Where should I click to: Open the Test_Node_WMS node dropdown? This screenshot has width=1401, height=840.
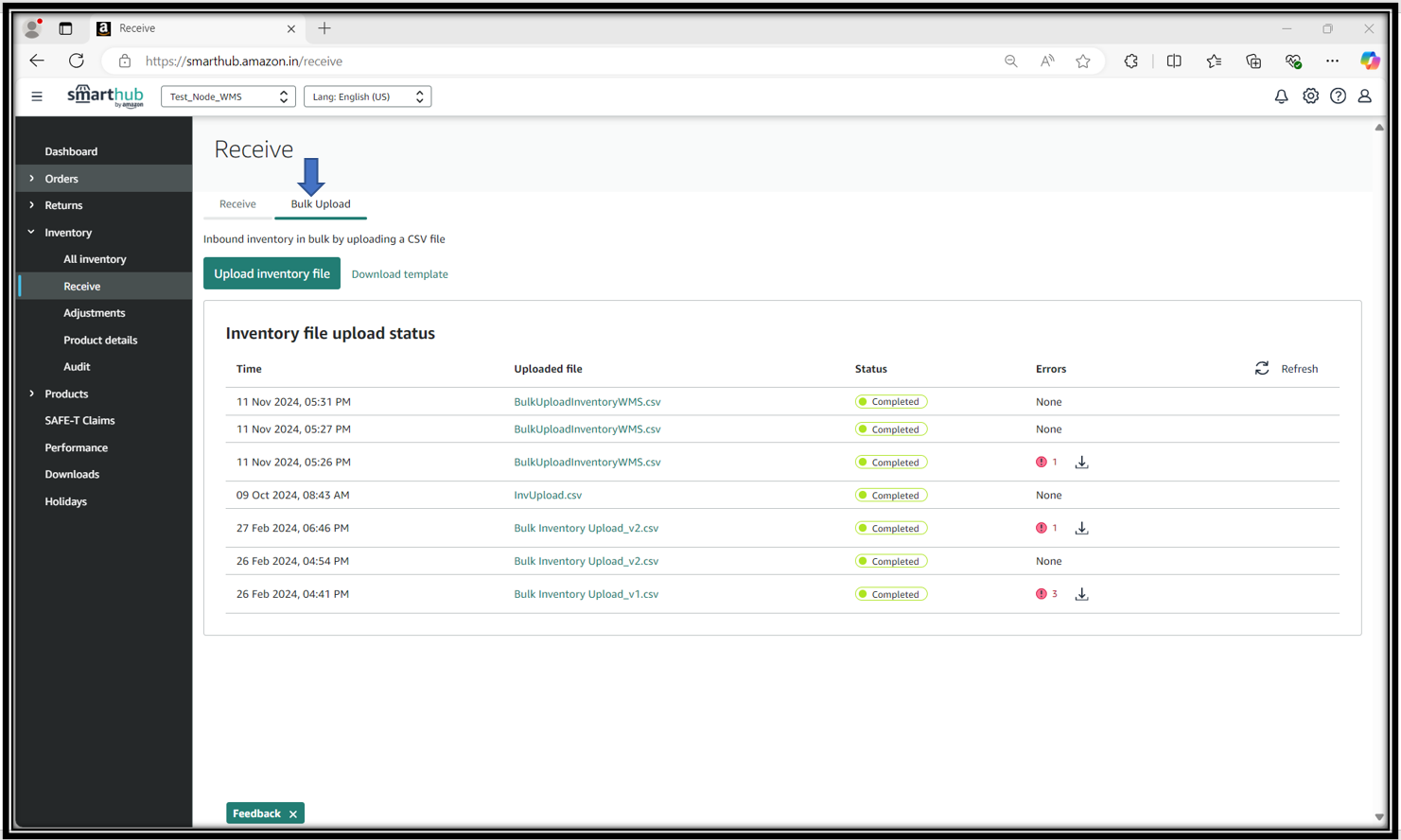pyautogui.click(x=228, y=96)
